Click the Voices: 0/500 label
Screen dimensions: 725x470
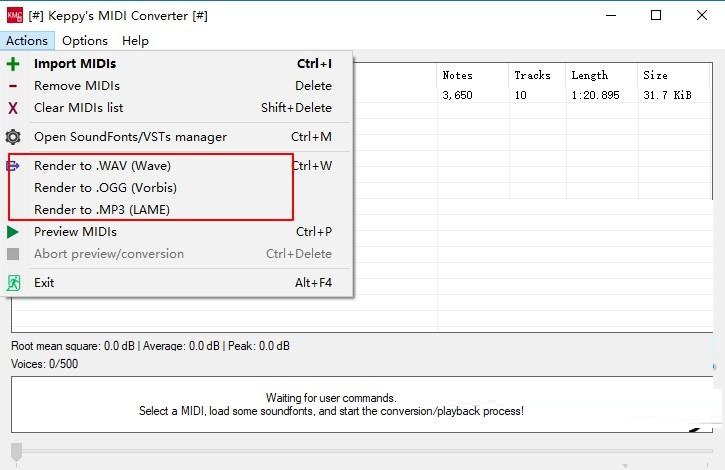(x=45, y=364)
